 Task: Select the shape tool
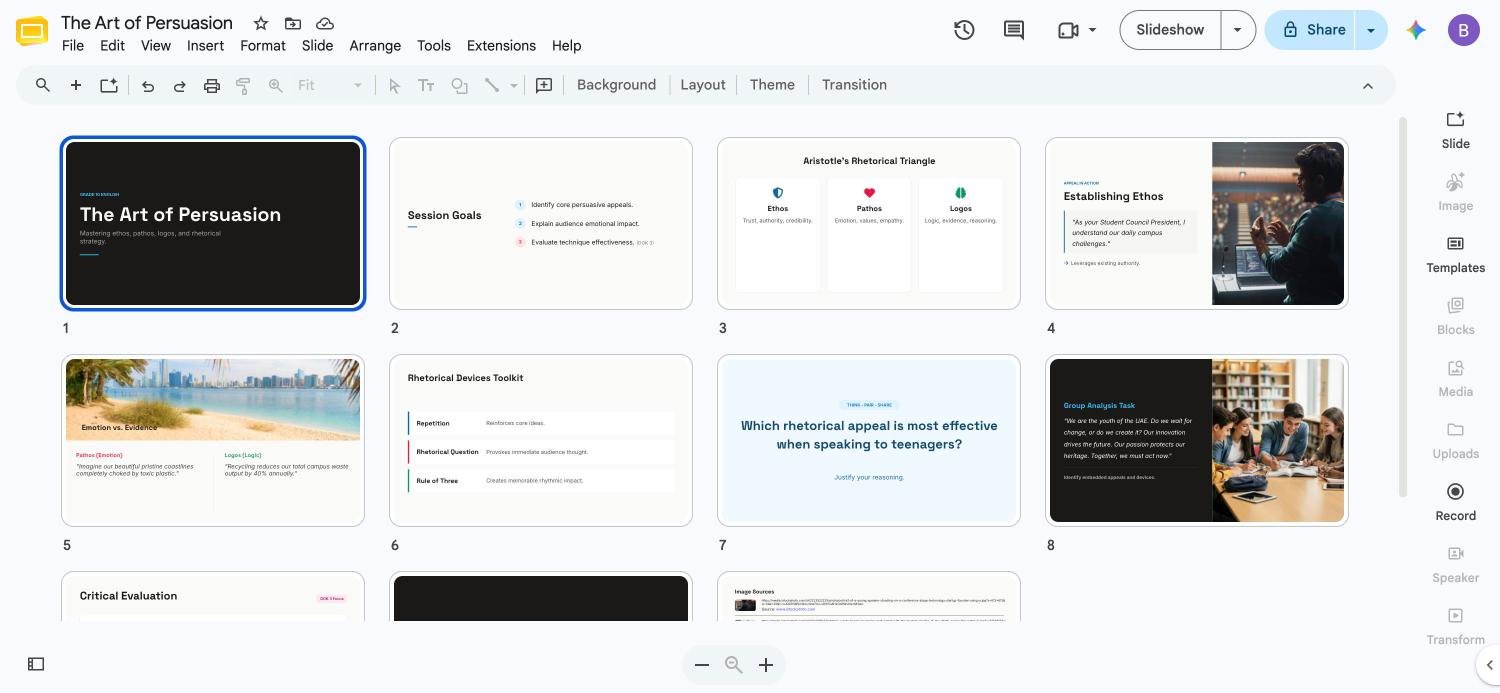coord(459,85)
